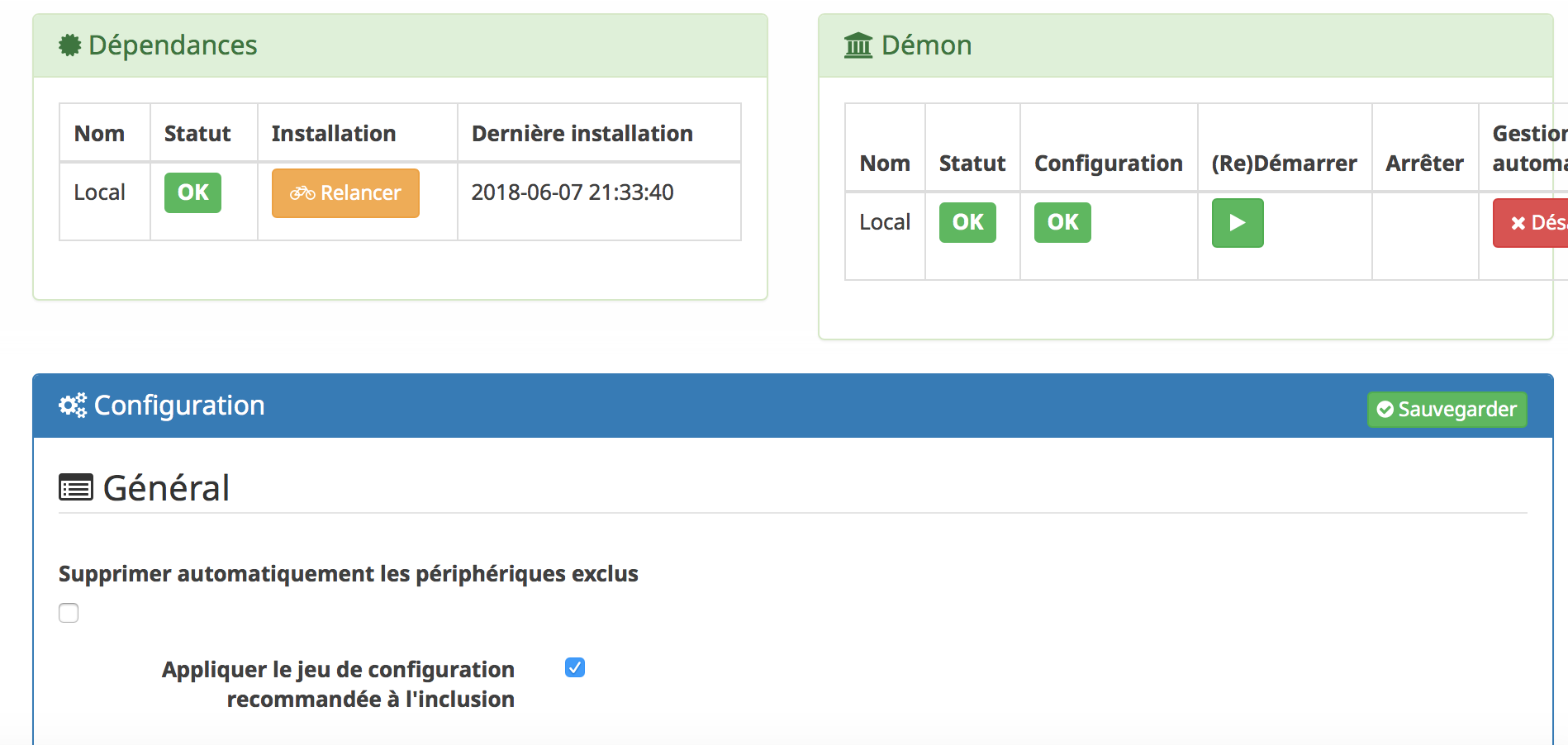Enable 'Supprimer automatiquement les périphériques exclus' checkbox
Image resolution: width=1568 pixels, height=745 pixels.
pos(69,613)
